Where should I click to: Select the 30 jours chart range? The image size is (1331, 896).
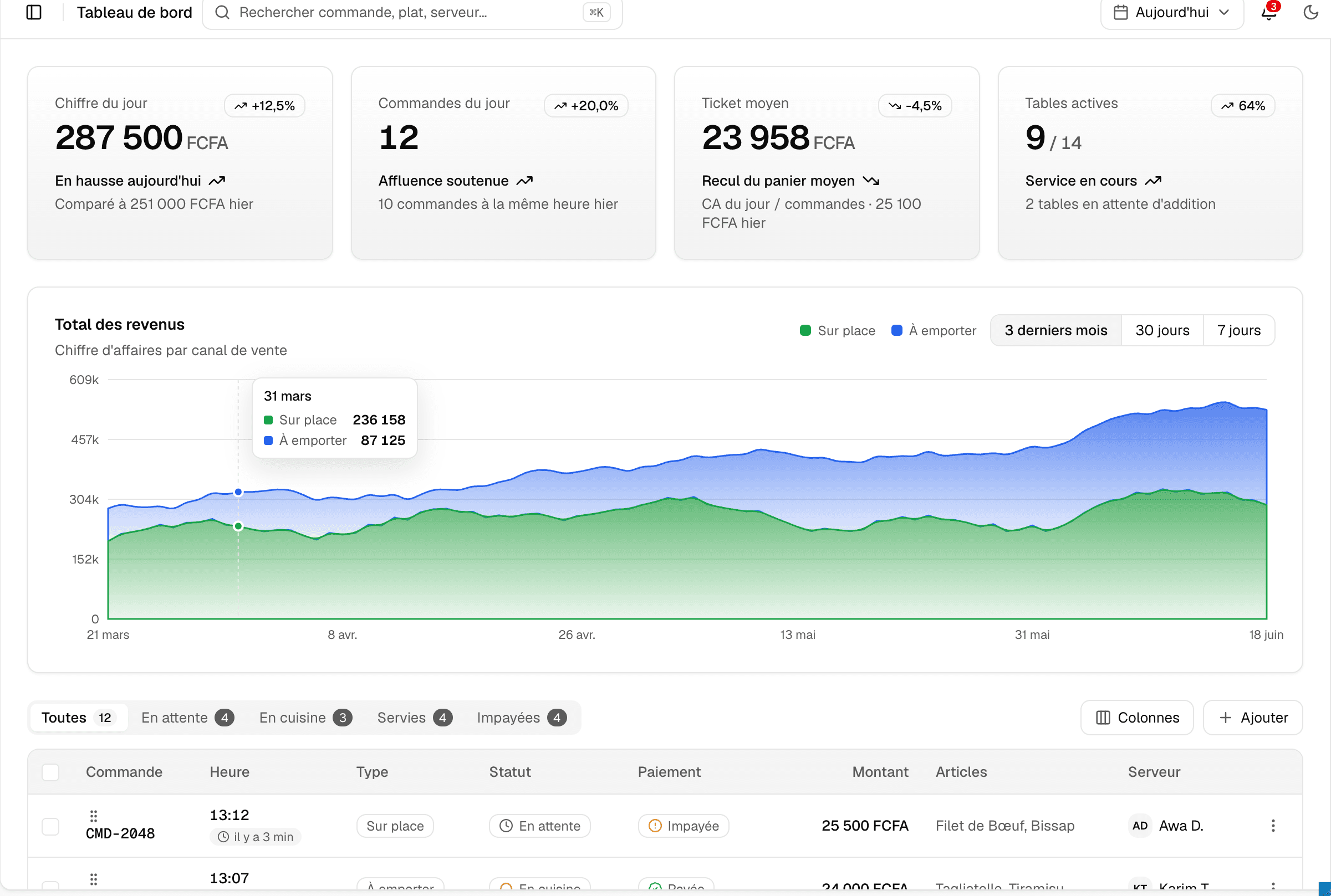[x=1162, y=330]
